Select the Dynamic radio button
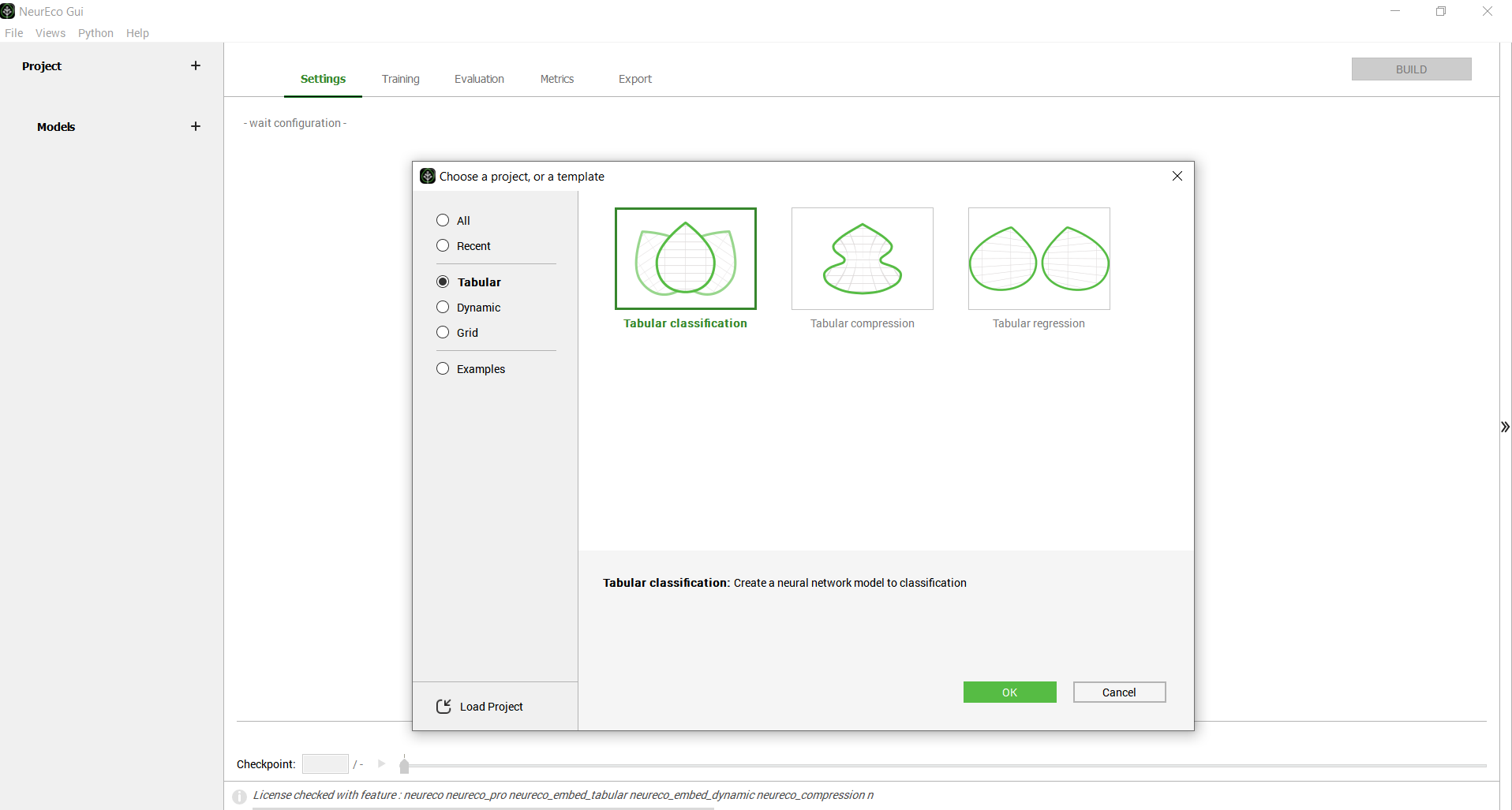This screenshot has height=810, width=1512. click(443, 307)
